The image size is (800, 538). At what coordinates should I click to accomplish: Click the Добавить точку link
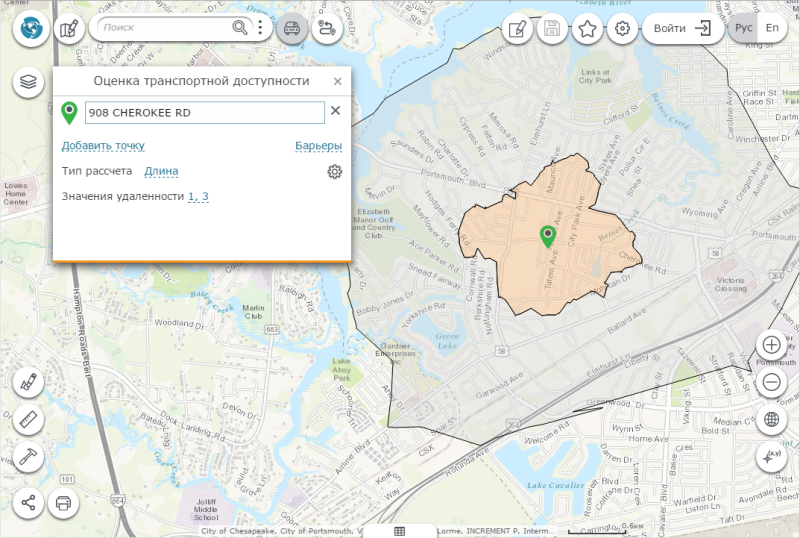pos(103,146)
